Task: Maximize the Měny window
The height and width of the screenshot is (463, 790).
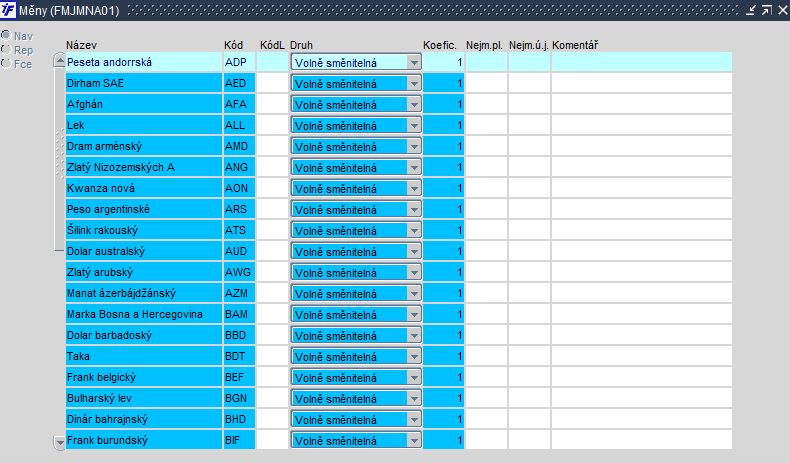Action: pos(767,10)
